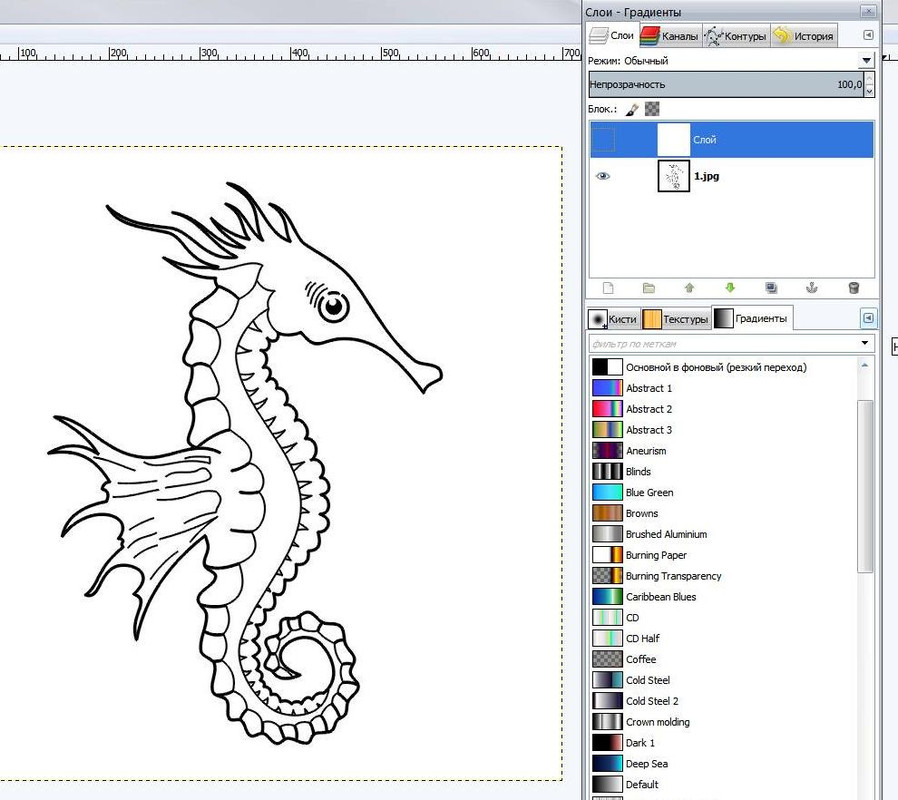
Task: Toggle lock alpha channel checkerboard icon
Action: [x=652, y=109]
